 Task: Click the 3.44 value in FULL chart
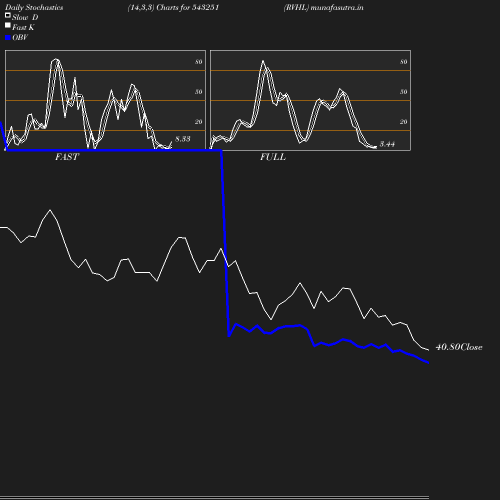click(x=387, y=144)
